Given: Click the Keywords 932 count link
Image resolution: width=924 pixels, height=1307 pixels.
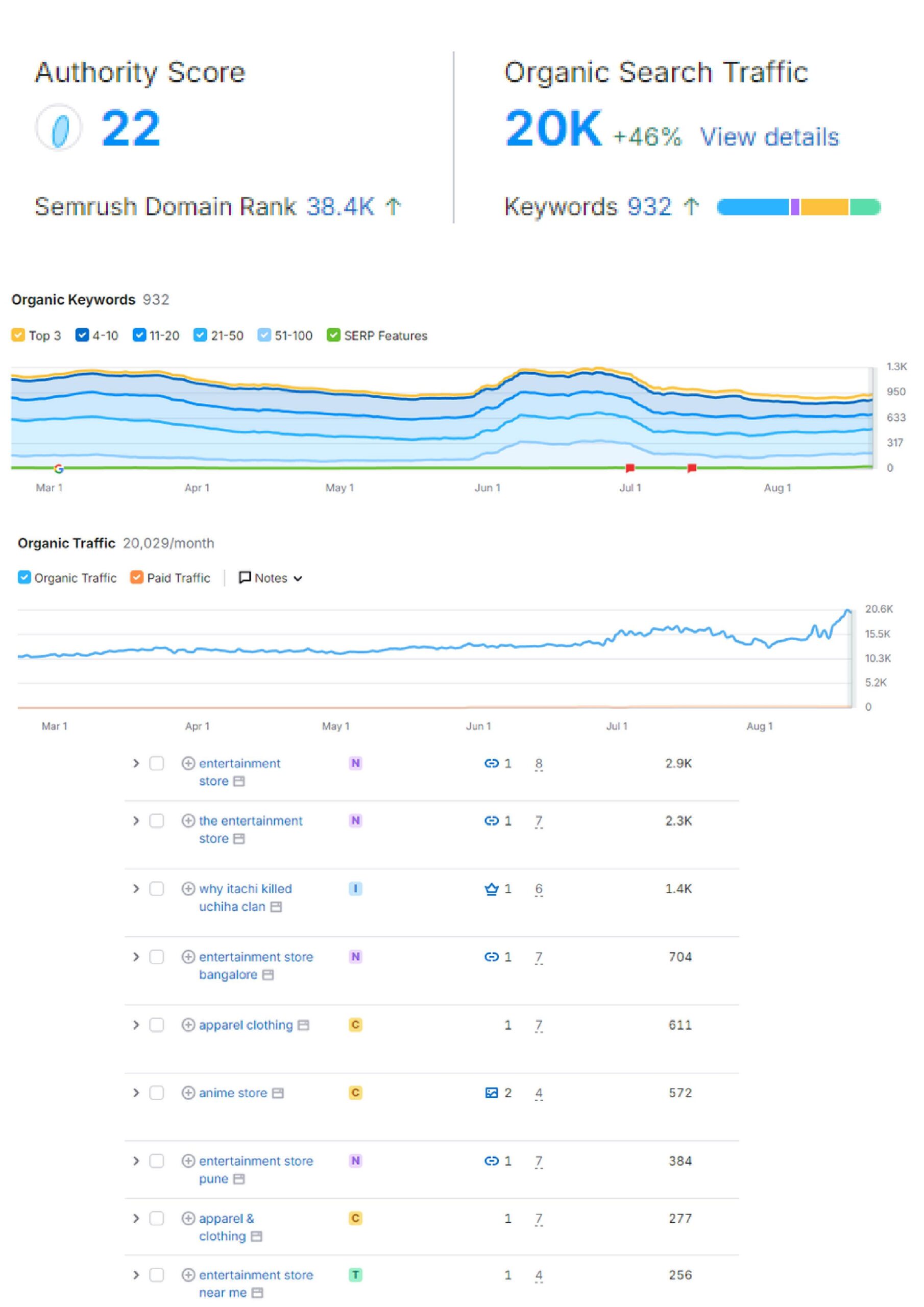Looking at the screenshot, I should point(649,206).
